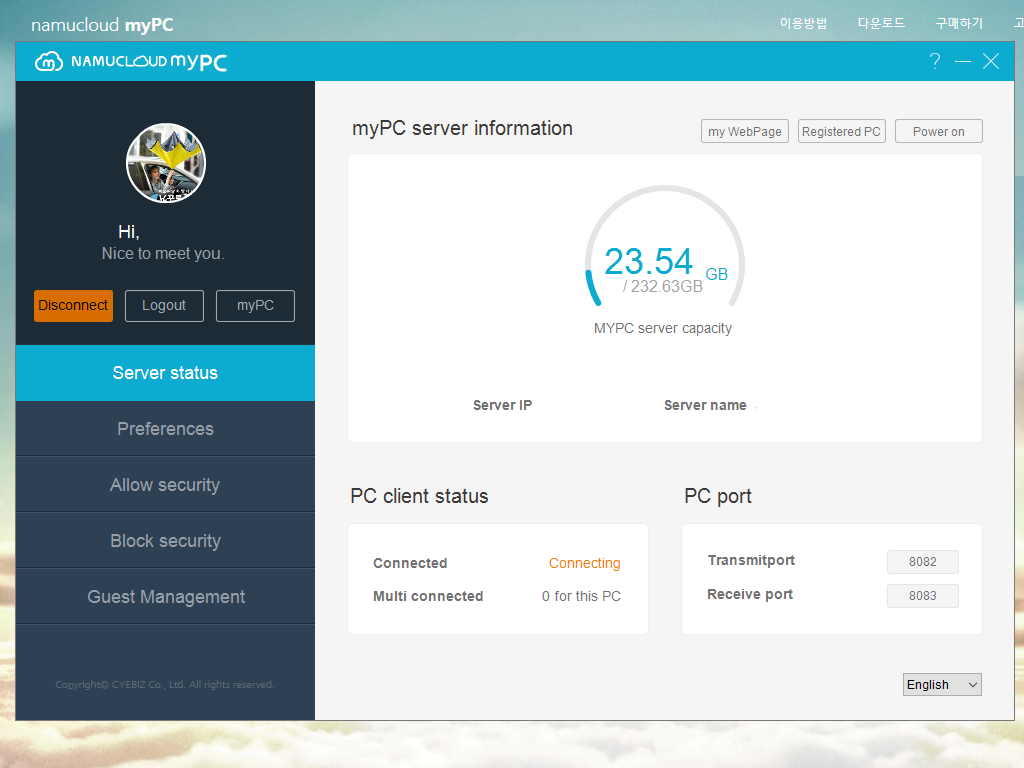Click the help question mark icon
Viewport: 1024px width, 768px height.
coord(935,61)
